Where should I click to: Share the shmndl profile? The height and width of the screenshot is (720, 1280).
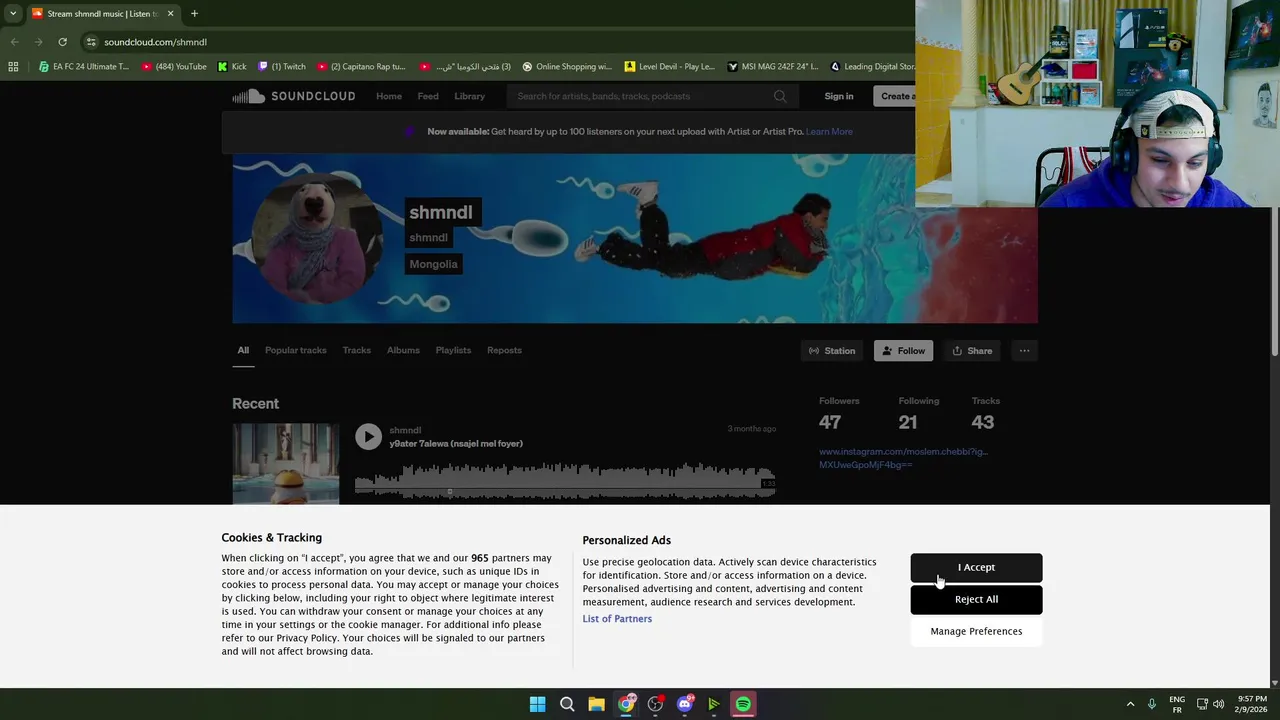972,351
